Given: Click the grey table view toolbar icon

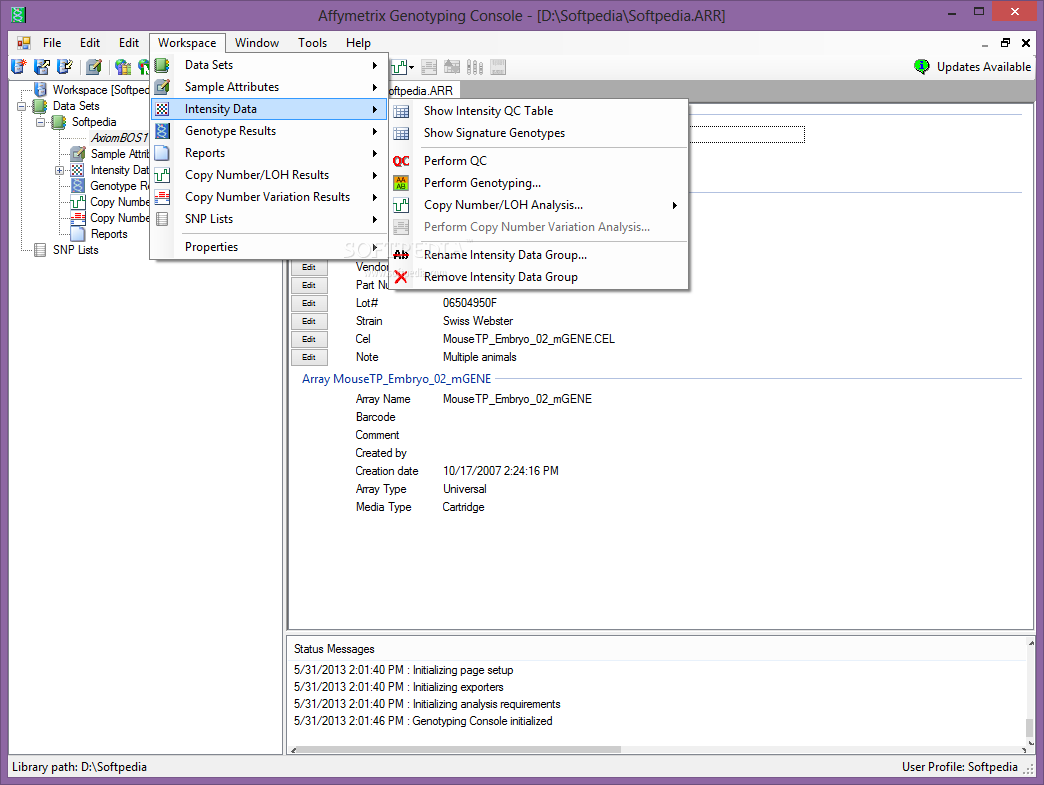Looking at the screenshot, I should click(429, 67).
